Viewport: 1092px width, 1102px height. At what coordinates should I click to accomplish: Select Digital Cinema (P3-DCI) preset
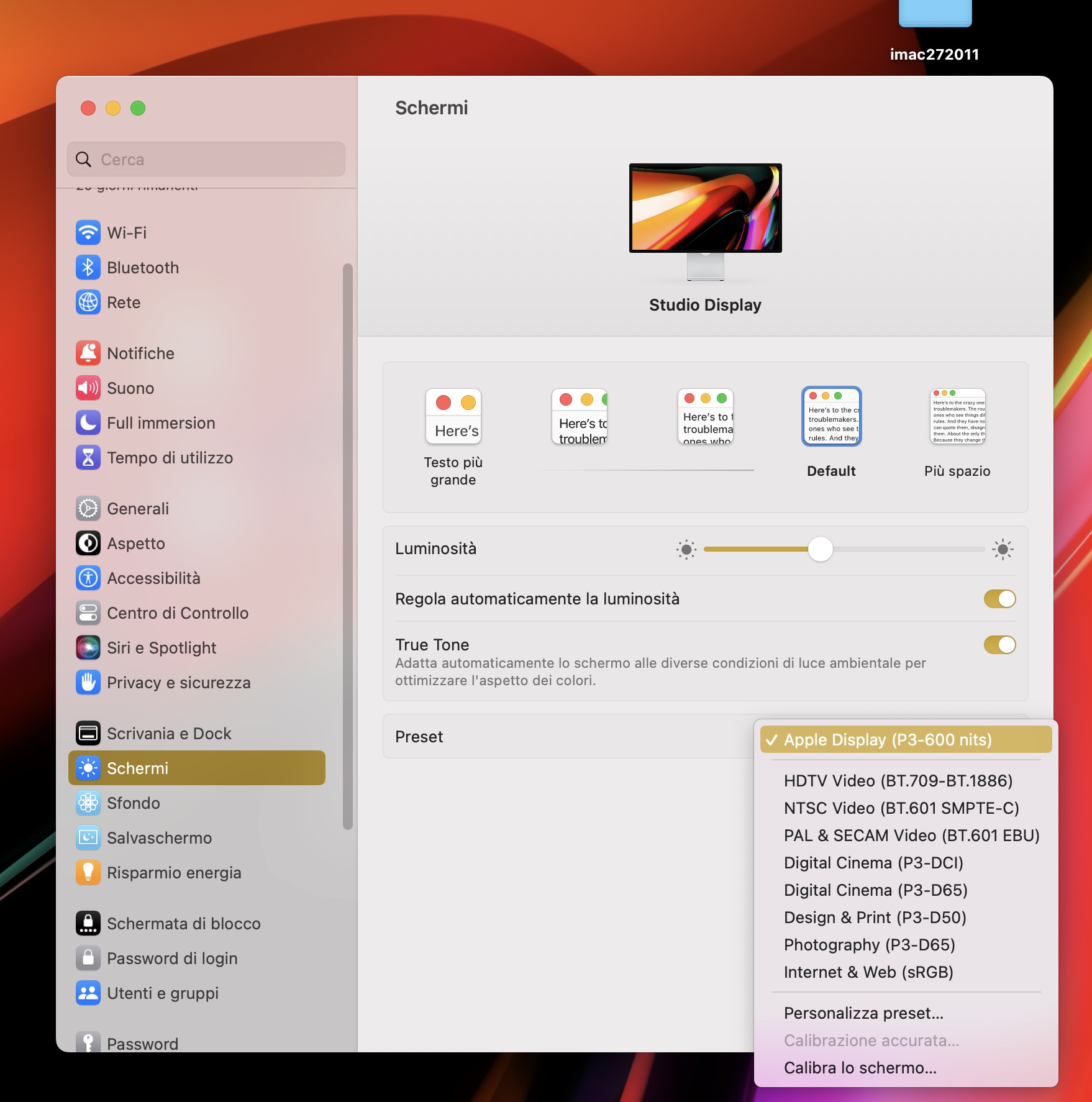(x=906, y=863)
